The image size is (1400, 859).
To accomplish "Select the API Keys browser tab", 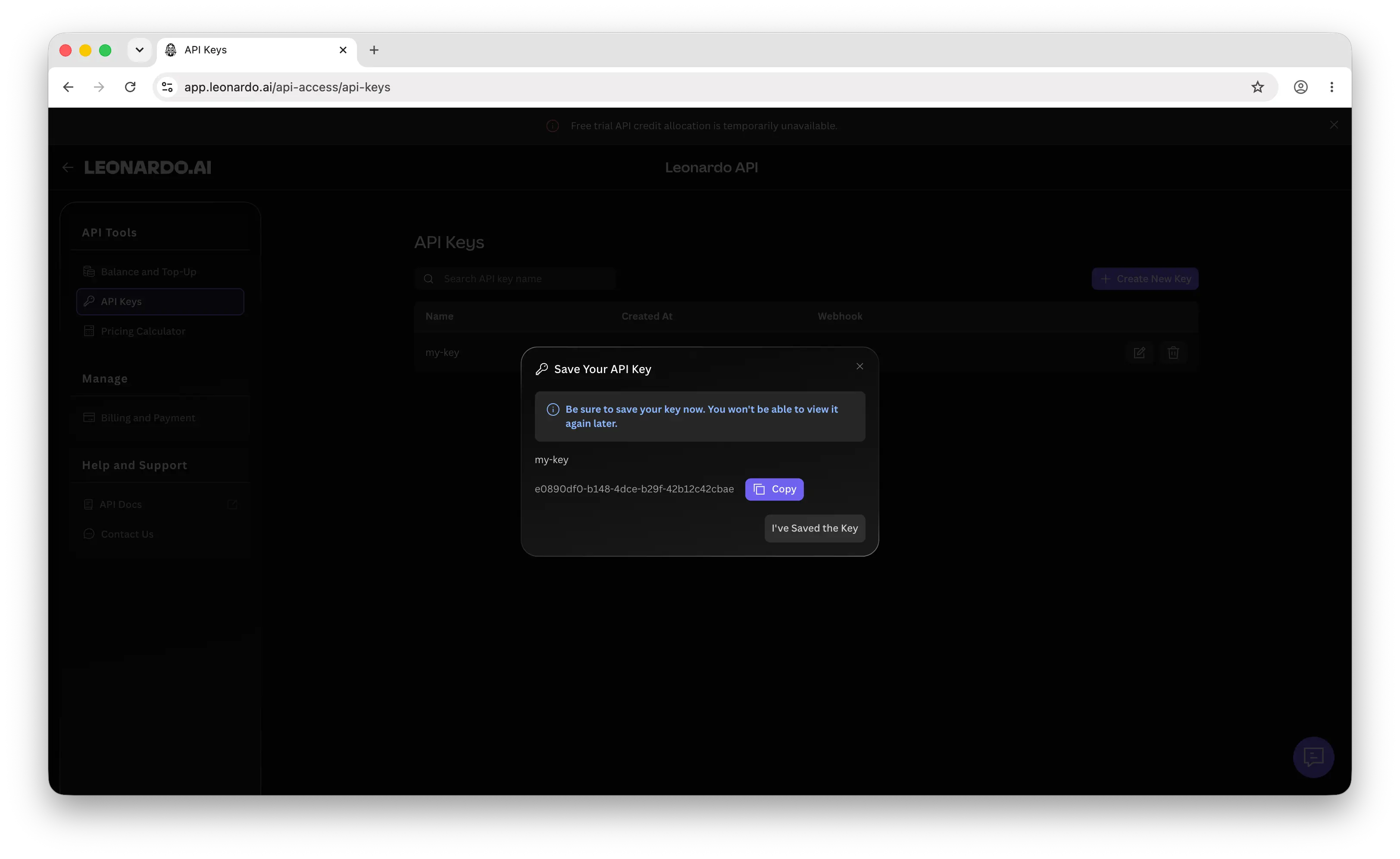I will (x=257, y=50).
